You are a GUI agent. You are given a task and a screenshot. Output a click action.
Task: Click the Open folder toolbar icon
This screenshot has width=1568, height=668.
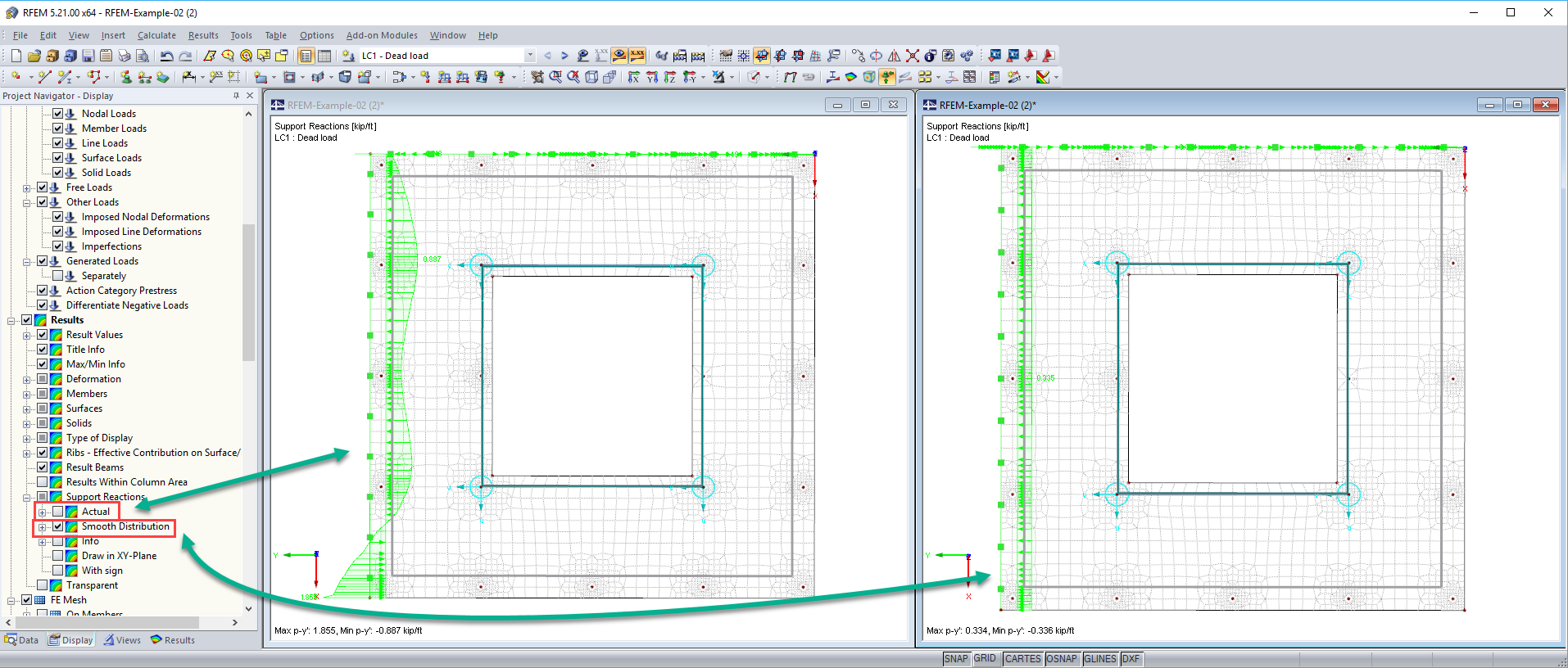(34, 56)
